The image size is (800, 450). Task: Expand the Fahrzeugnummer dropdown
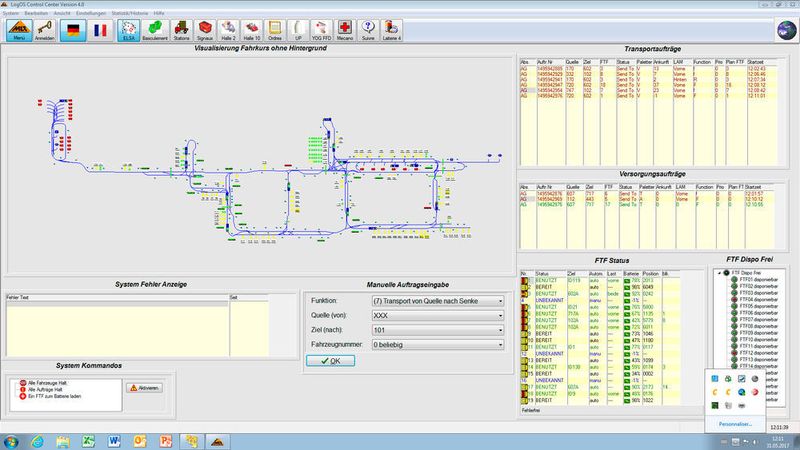pyautogui.click(x=499, y=344)
